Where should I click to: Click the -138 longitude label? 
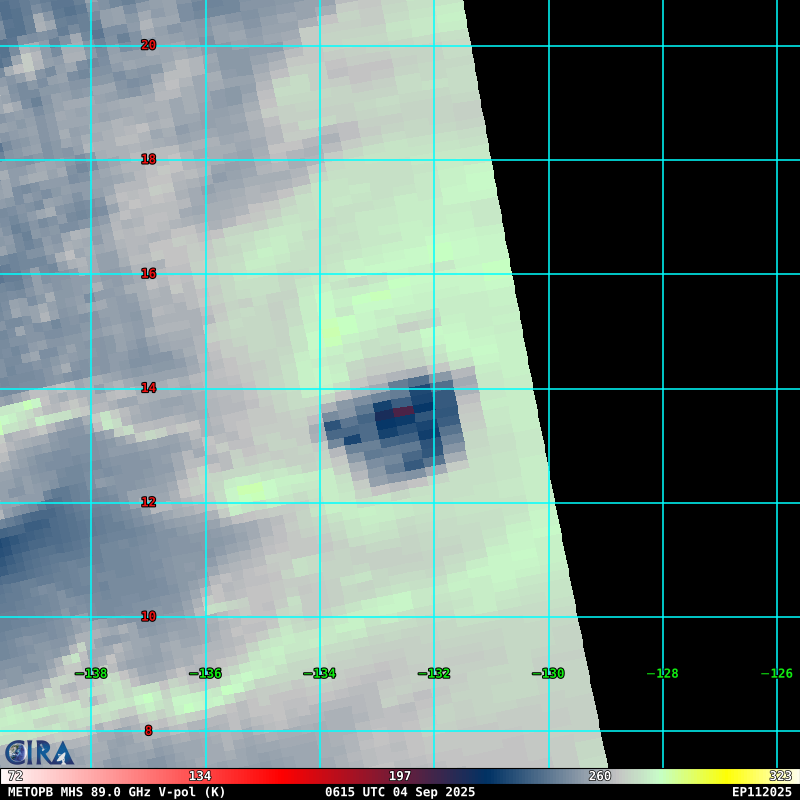(x=92, y=673)
